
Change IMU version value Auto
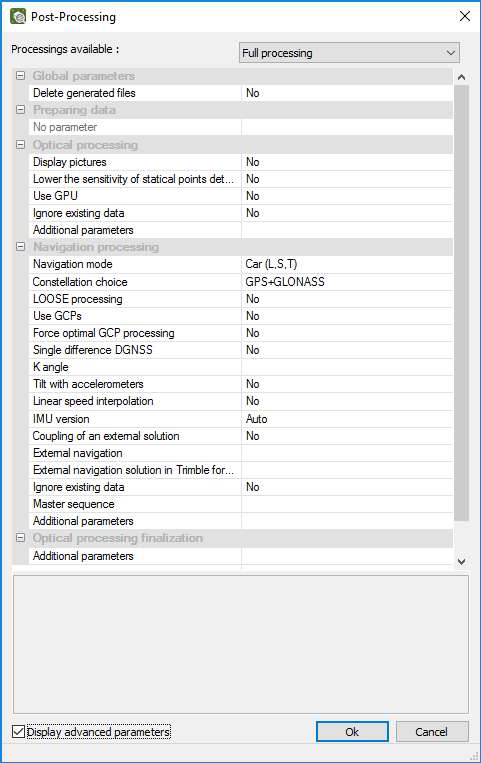[x=347, y=419]
